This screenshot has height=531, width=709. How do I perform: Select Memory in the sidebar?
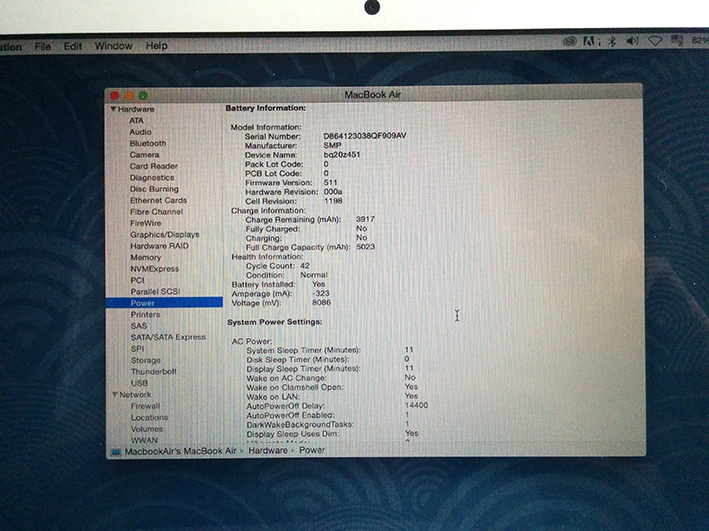[x=146, y=257]
